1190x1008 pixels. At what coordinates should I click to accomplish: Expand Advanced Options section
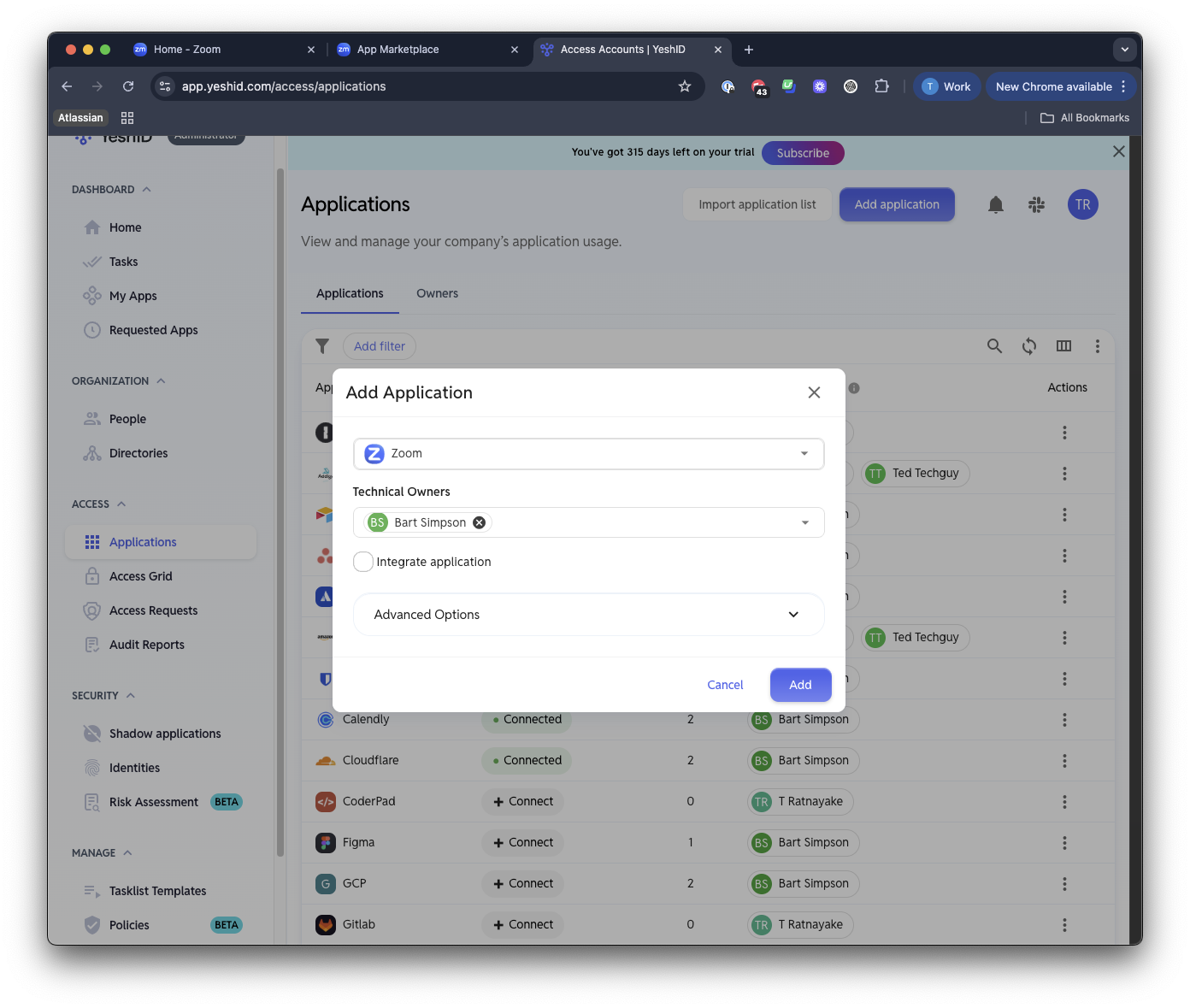coord(588,615)
